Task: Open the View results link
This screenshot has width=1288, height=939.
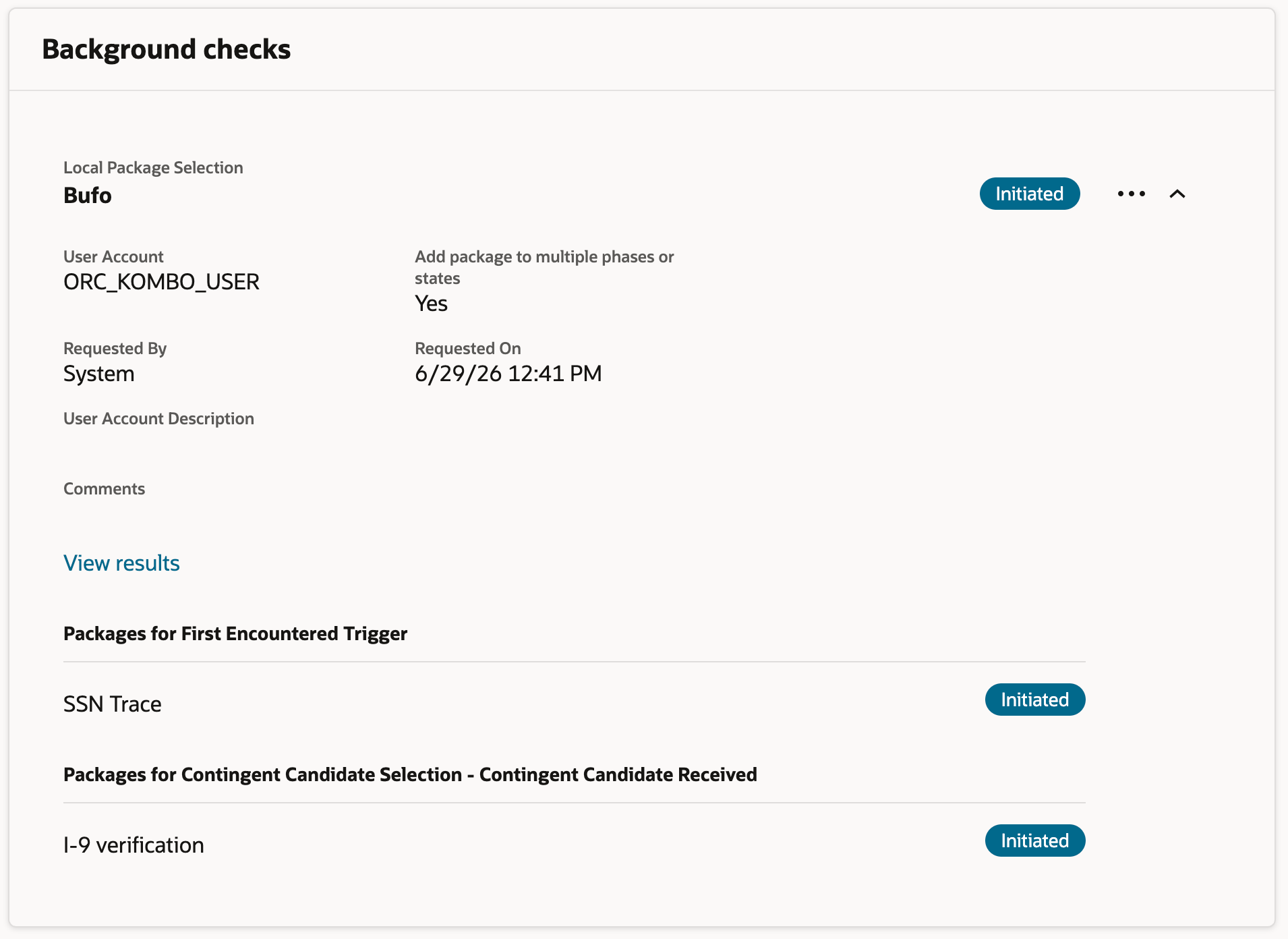Action: [121, 563]
